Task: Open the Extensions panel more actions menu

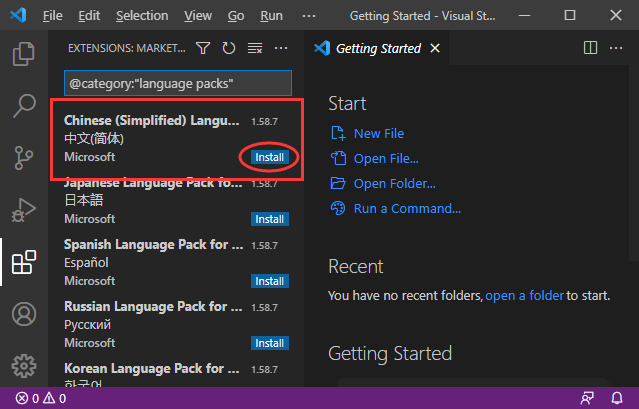Action: click(281, 48)
